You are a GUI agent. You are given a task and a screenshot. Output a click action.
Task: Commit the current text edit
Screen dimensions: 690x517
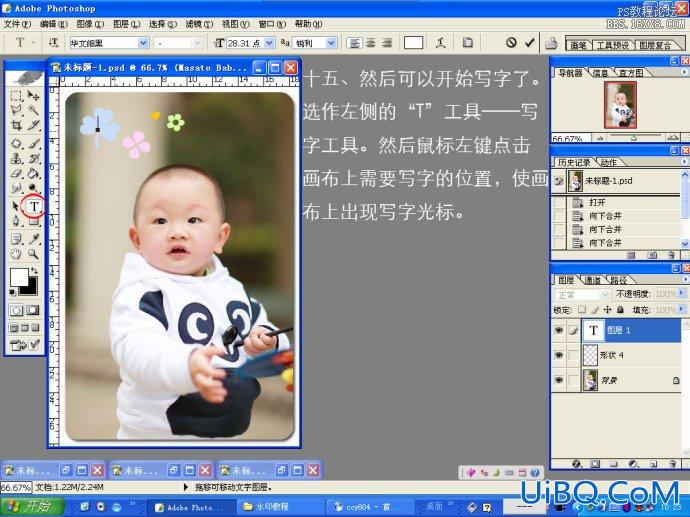530,43
